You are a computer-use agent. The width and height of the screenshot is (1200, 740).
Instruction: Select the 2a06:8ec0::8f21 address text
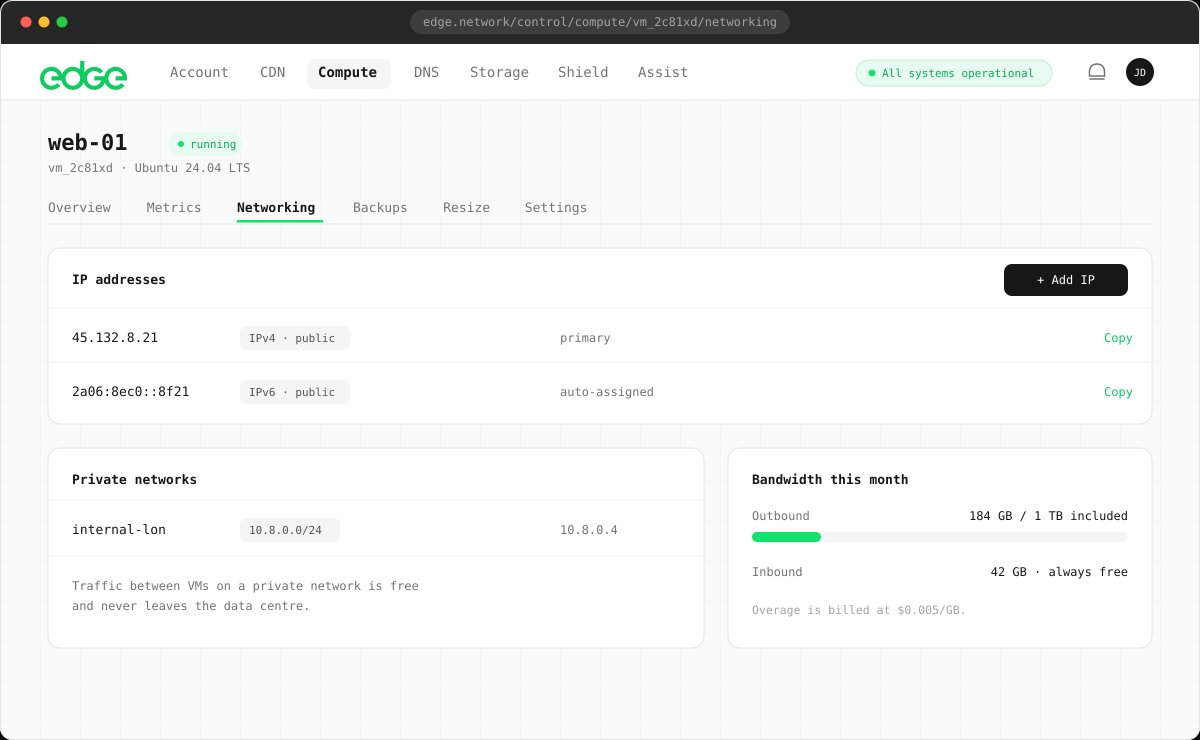coord(131,392)
